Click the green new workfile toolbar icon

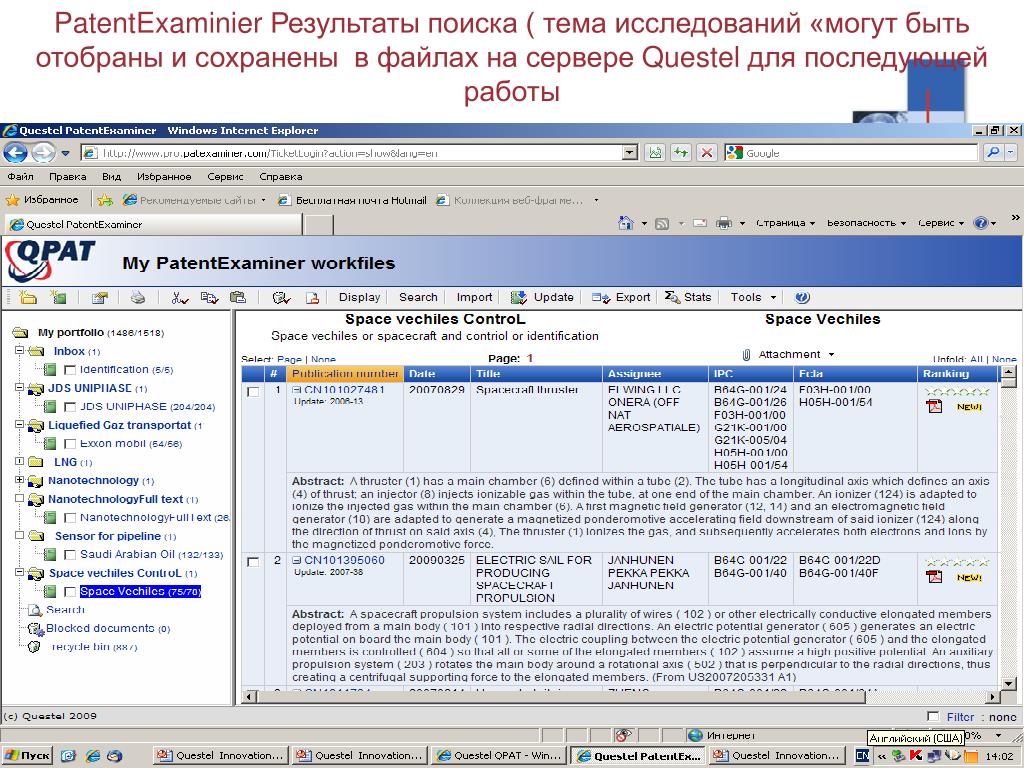59,297
